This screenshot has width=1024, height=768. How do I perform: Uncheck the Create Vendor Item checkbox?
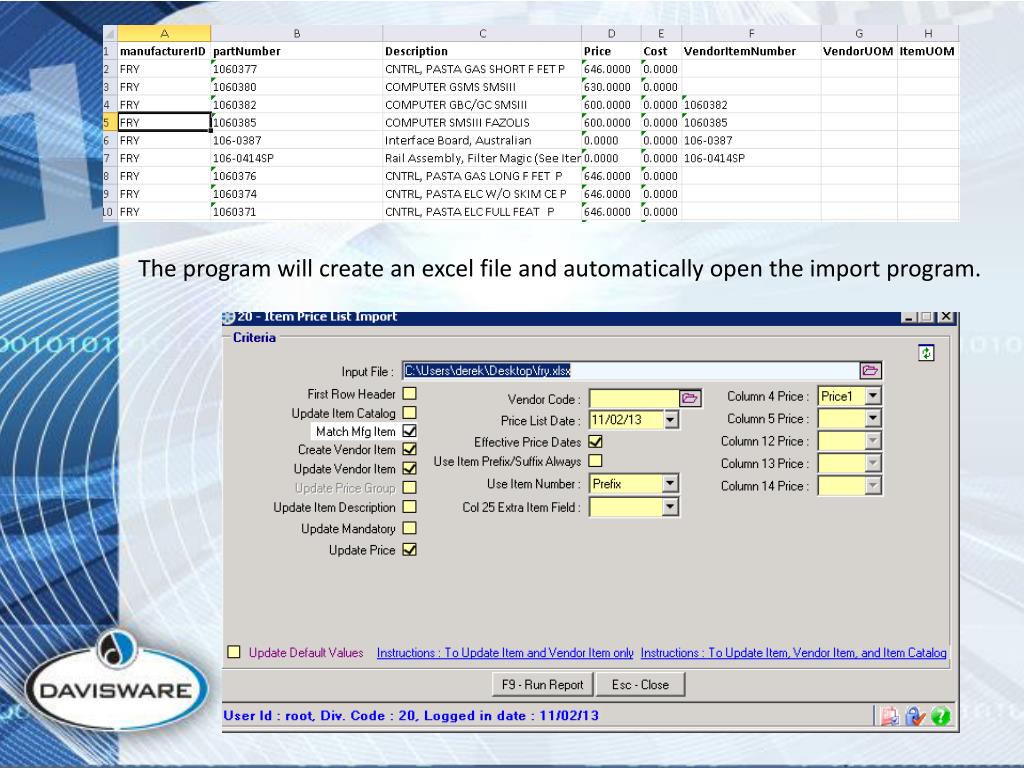(x=409, y=449)
